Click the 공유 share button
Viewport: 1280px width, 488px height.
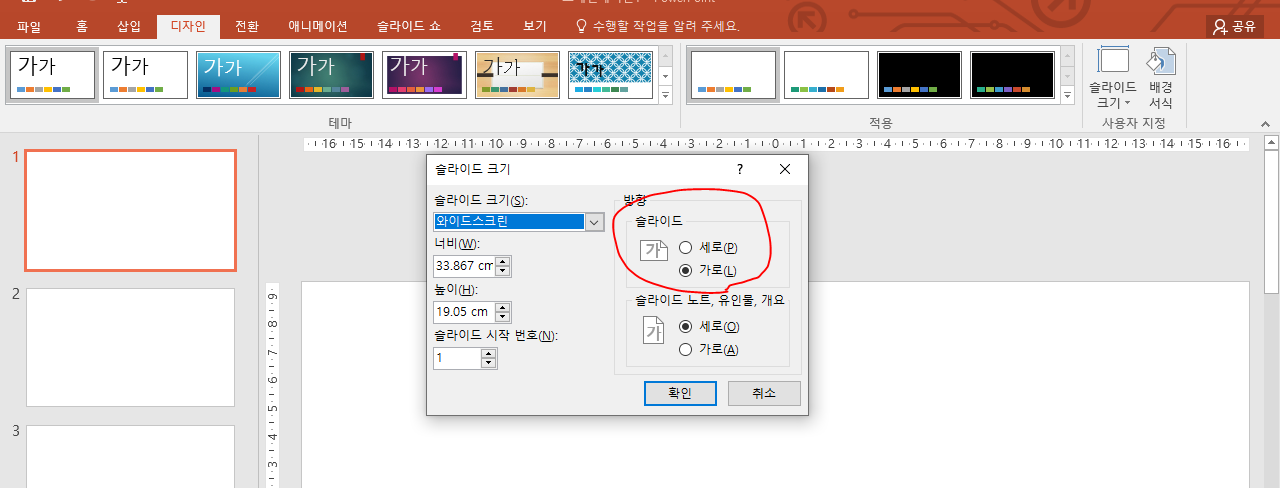pyautogui.click(x=1234, y=27)
